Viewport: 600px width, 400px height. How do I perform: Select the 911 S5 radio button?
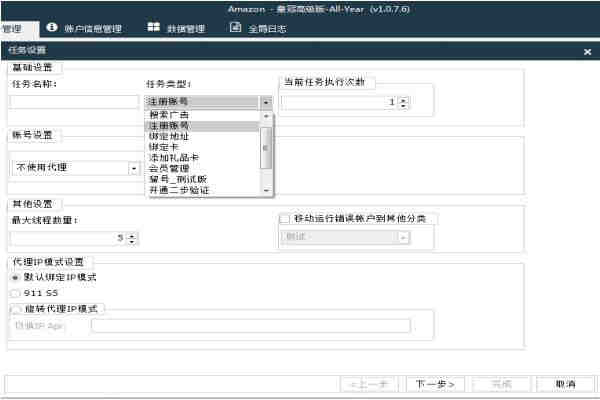click(x=15, y=293)
